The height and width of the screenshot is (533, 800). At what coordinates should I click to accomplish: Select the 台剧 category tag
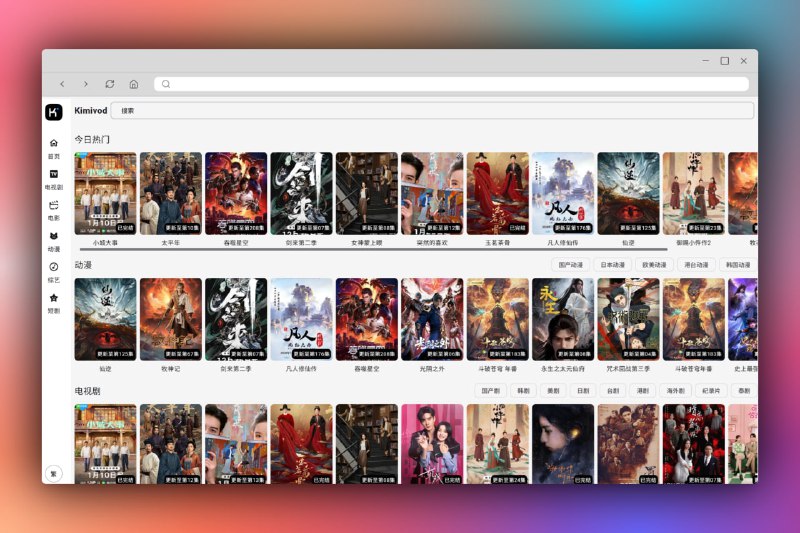pyautogui.click(x=613, y=391)
